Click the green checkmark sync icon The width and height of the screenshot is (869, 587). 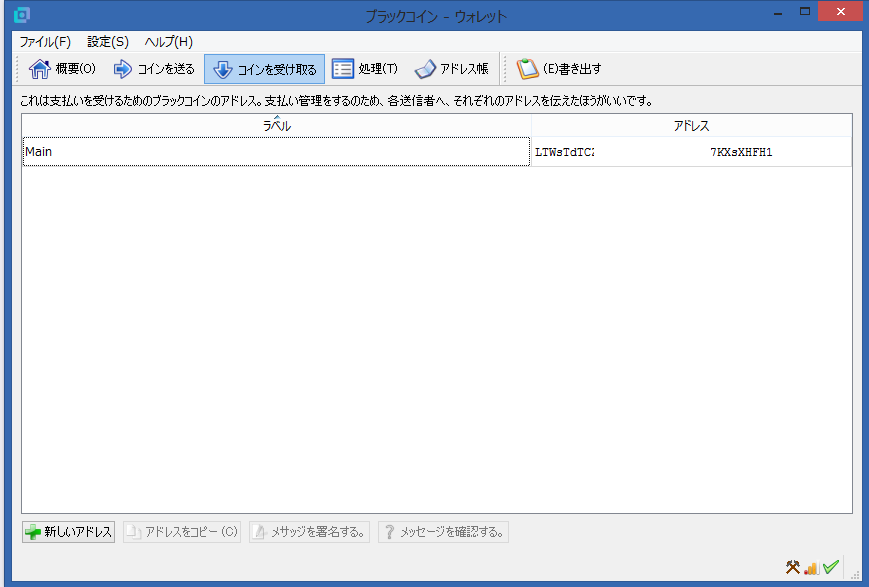click(831, 566)
